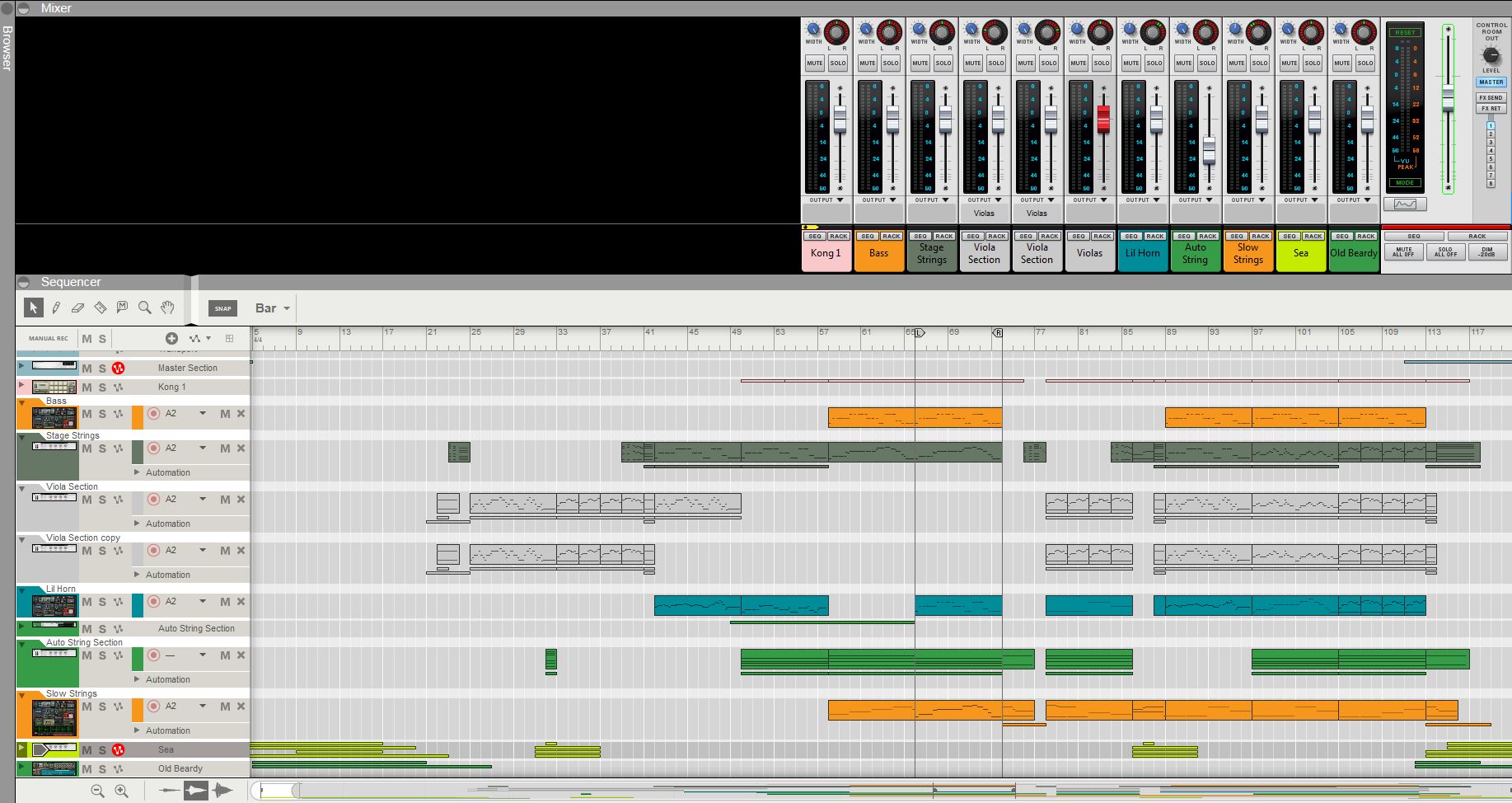Mute the Bass mixer channel
1512x803 pixels.
tap(867, 63)
